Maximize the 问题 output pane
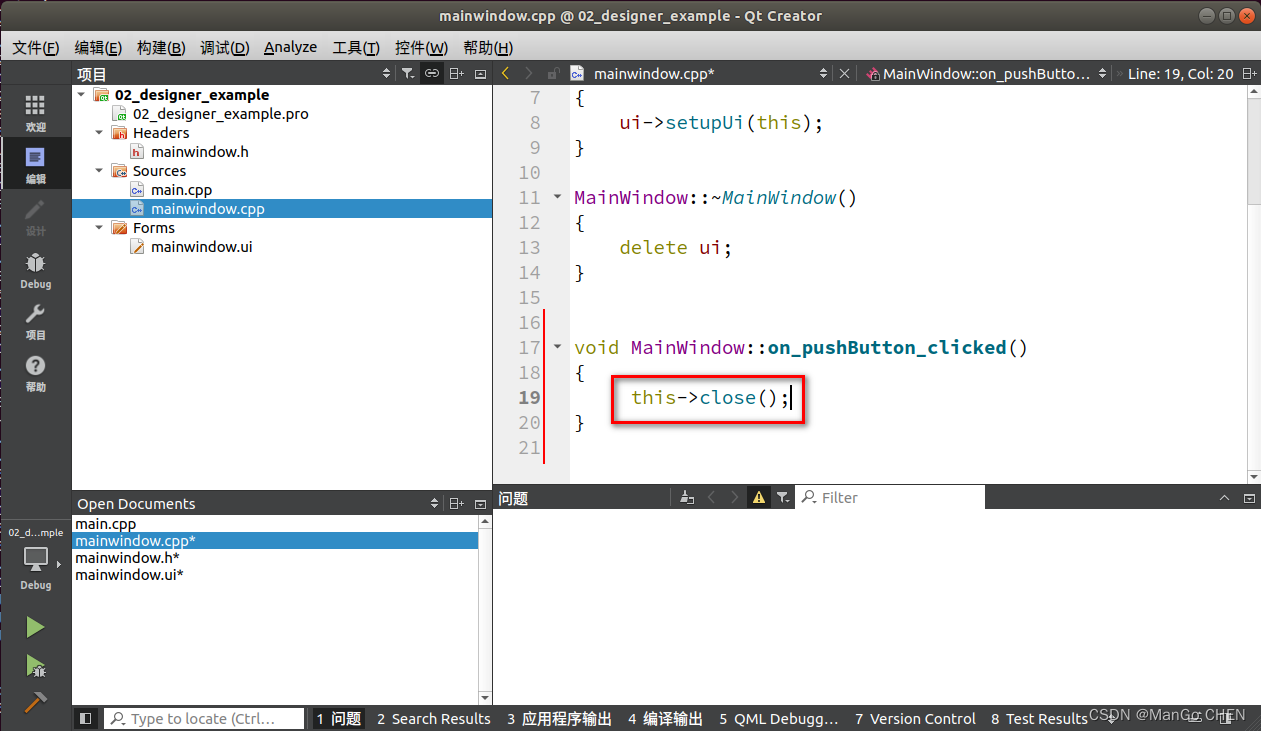The width and height of the screenshot is (1261, 731). click(1225, 497)
